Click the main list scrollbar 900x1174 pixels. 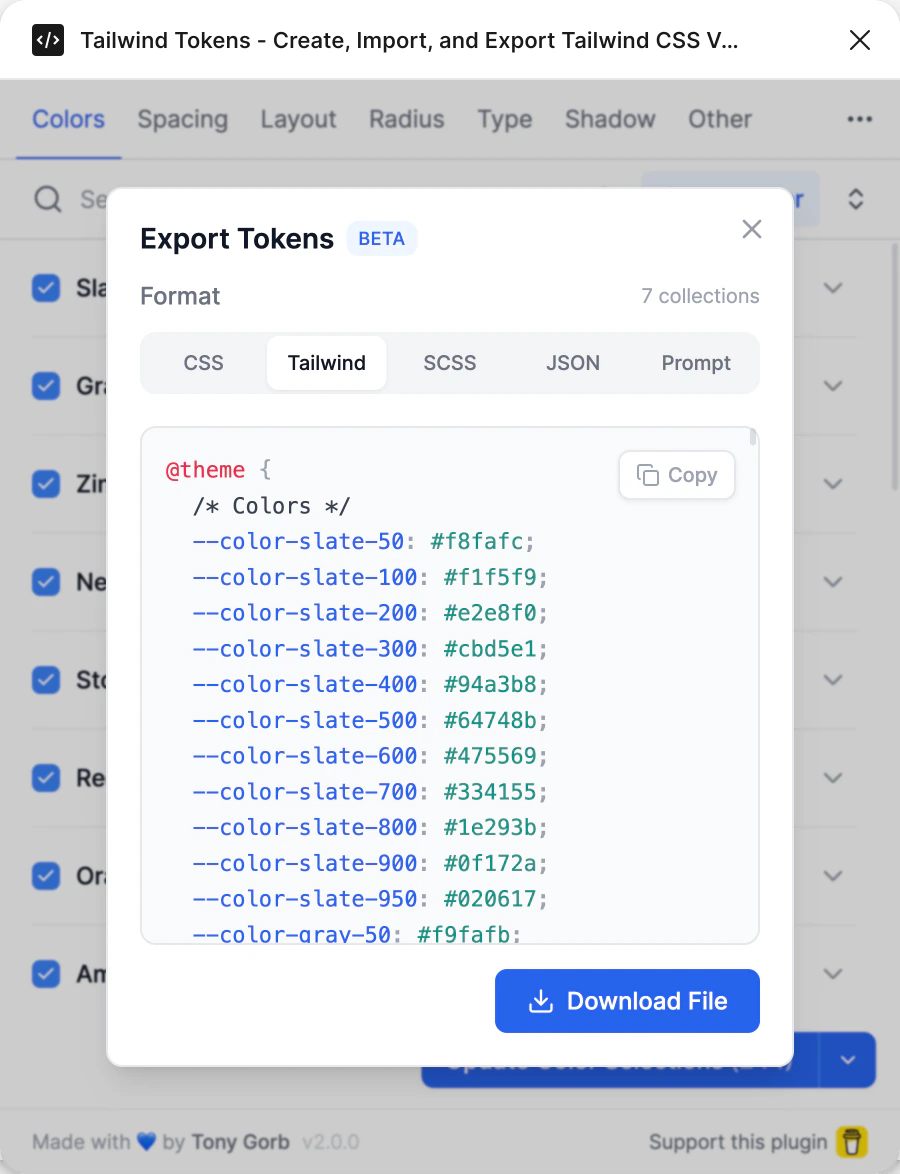tap(894, 366)
